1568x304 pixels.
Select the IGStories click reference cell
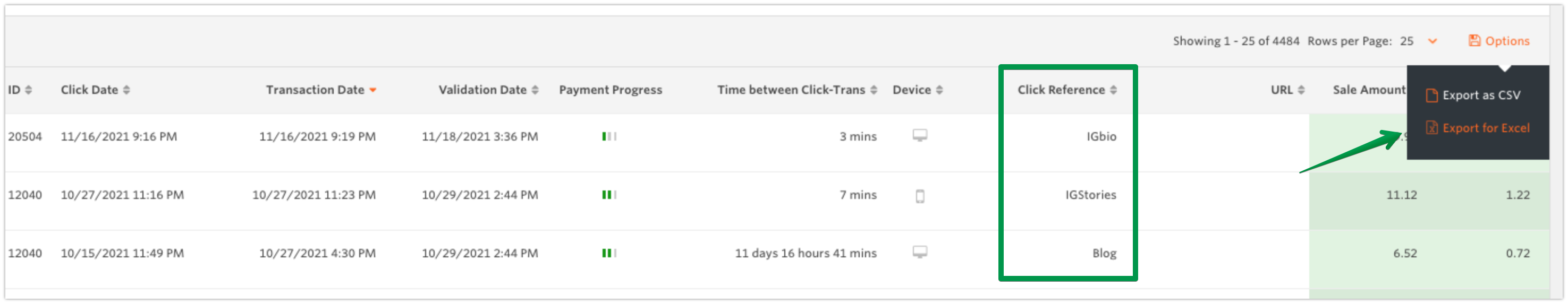1090,195
